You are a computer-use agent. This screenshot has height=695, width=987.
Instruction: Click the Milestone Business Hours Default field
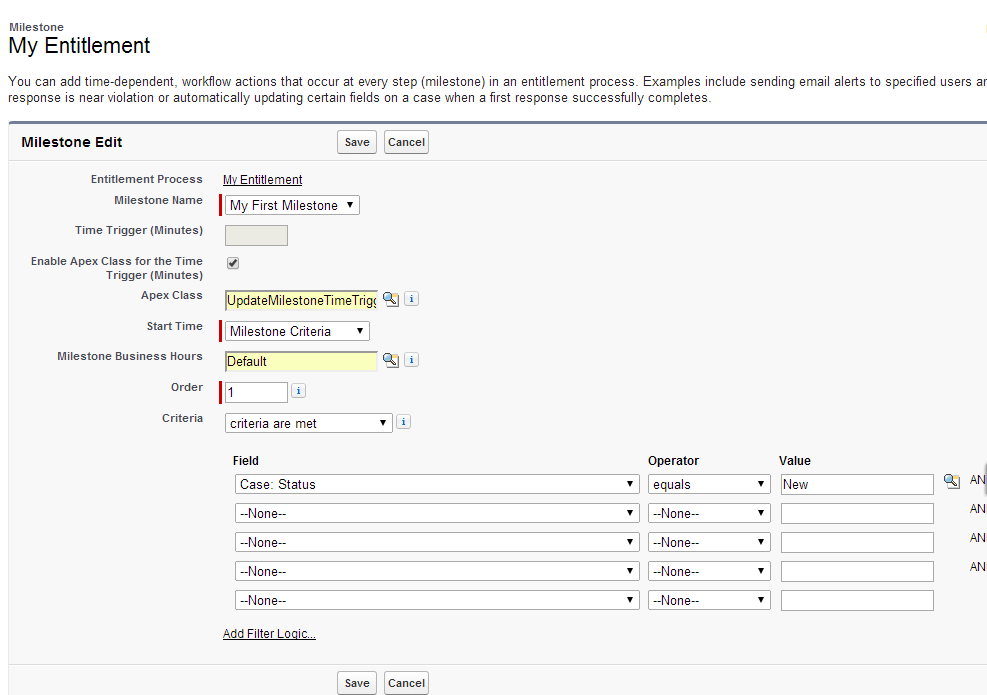(302, 361)
